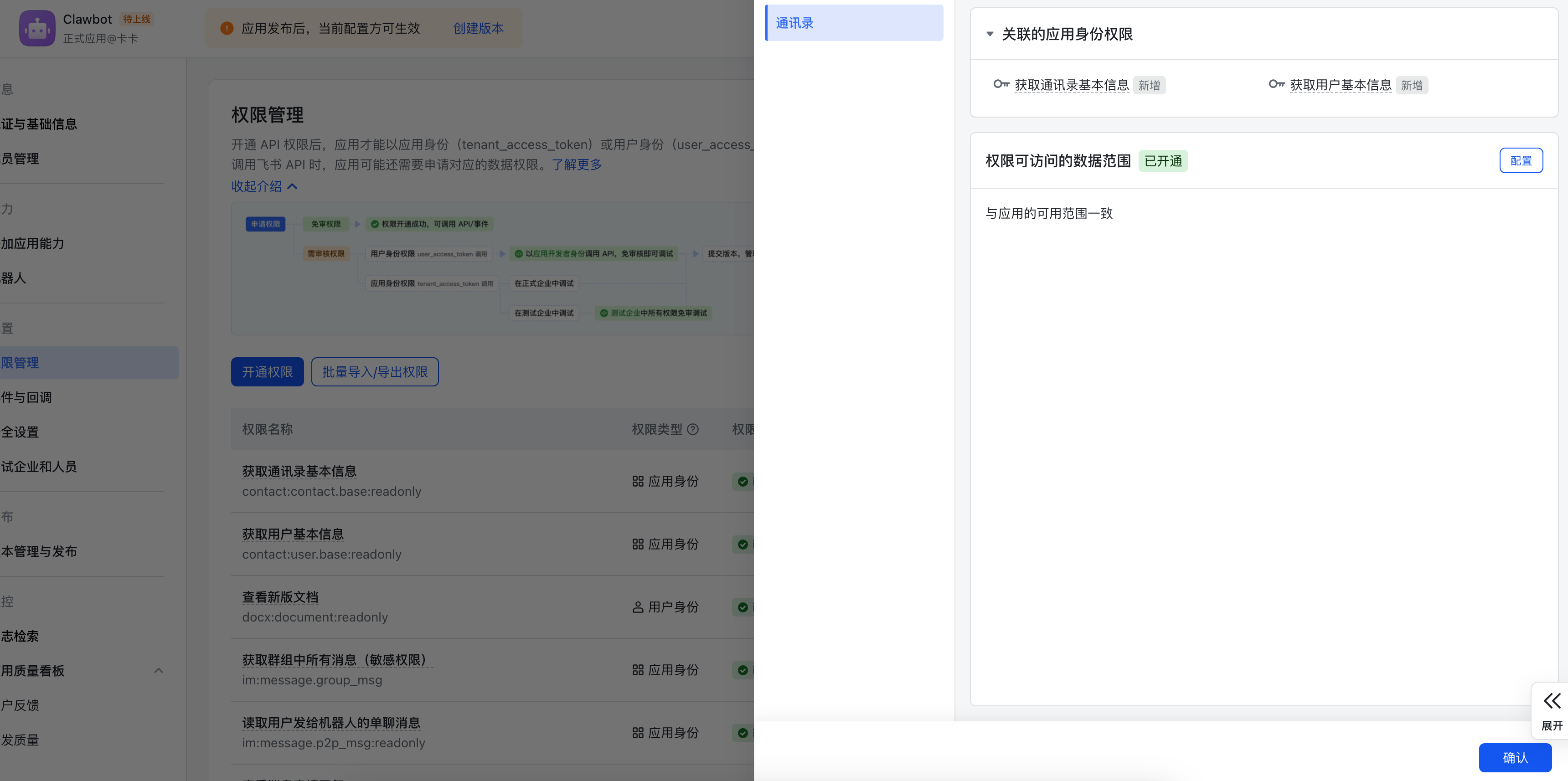Collapse the 用质量看板 sidebar group chevron
This screenshot has width=1568, height=781.
coord(158,670)
